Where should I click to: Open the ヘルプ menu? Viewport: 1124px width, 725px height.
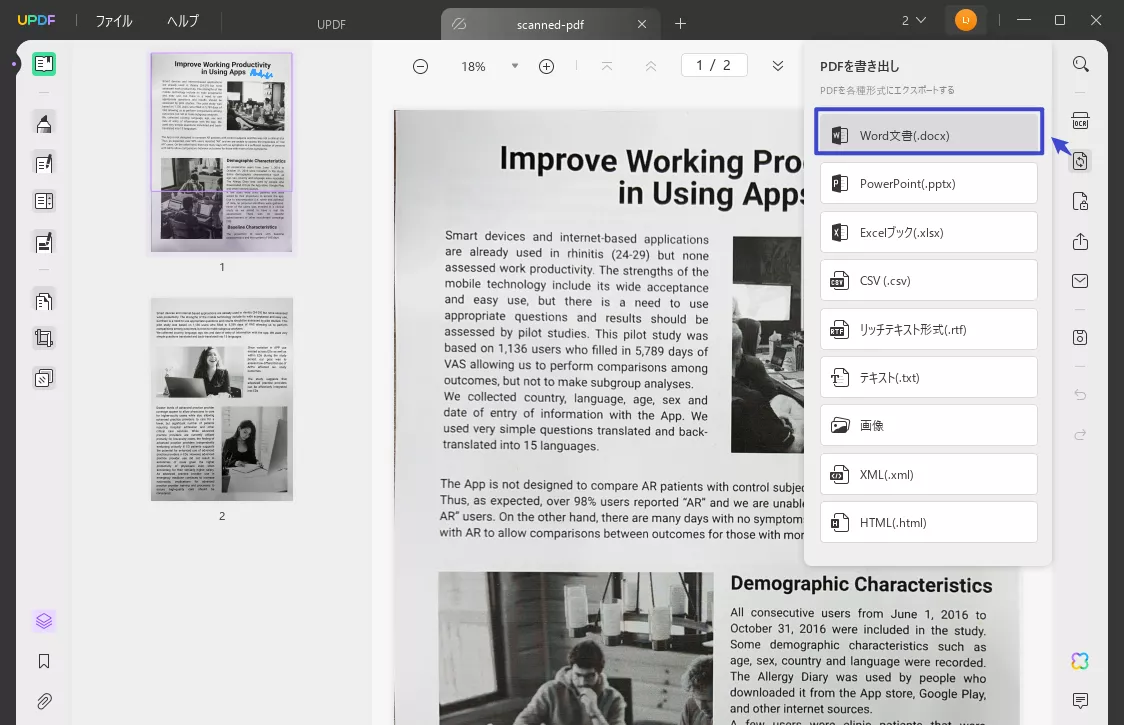tap(183, 21)
